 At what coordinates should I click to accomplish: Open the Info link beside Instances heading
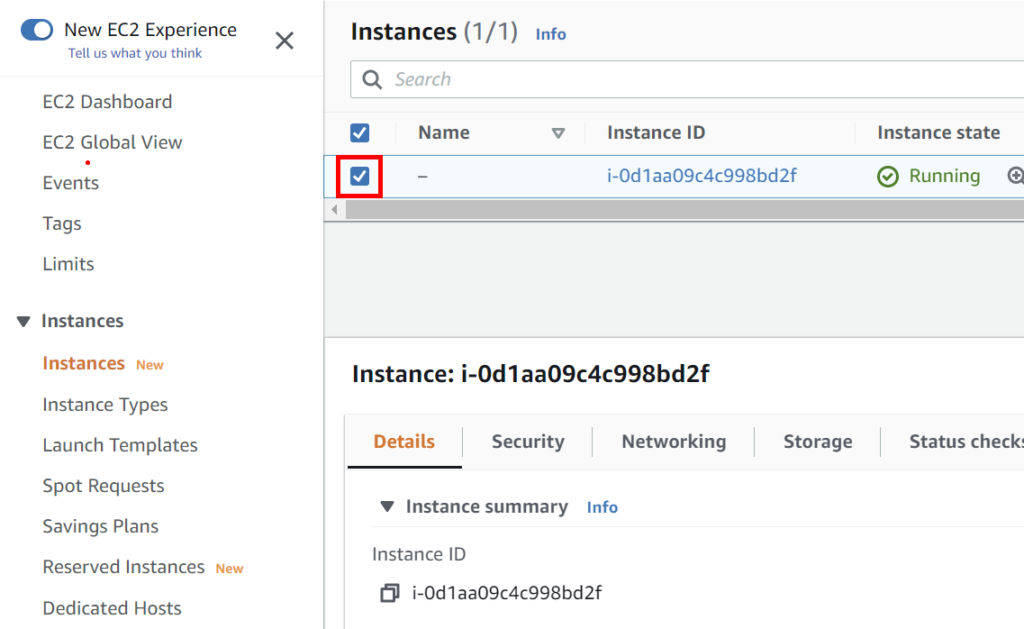point(551,34)
